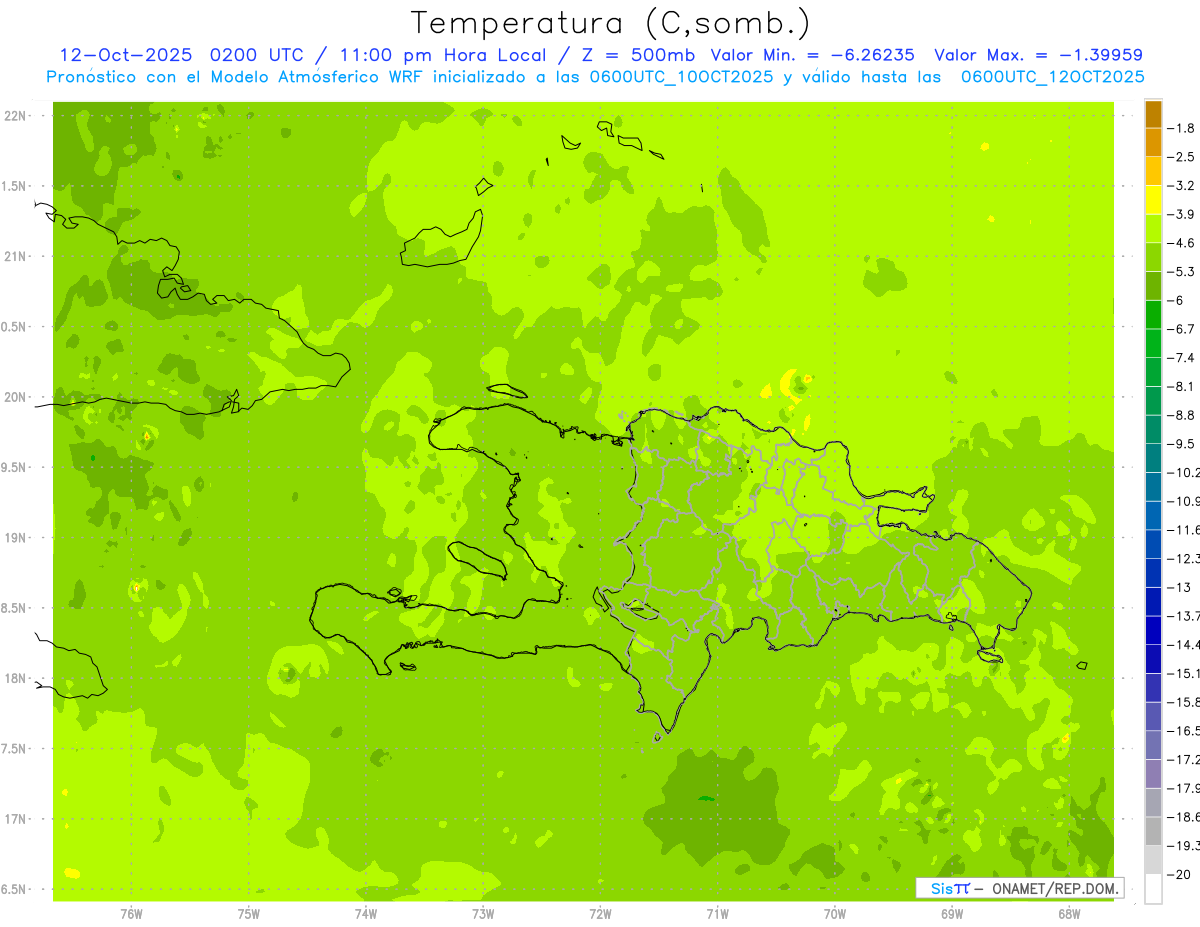Image resolution: width=1200 pixels, height=927 pixels.
Task: Click the 70W longitude label
Action: [835, 913]
